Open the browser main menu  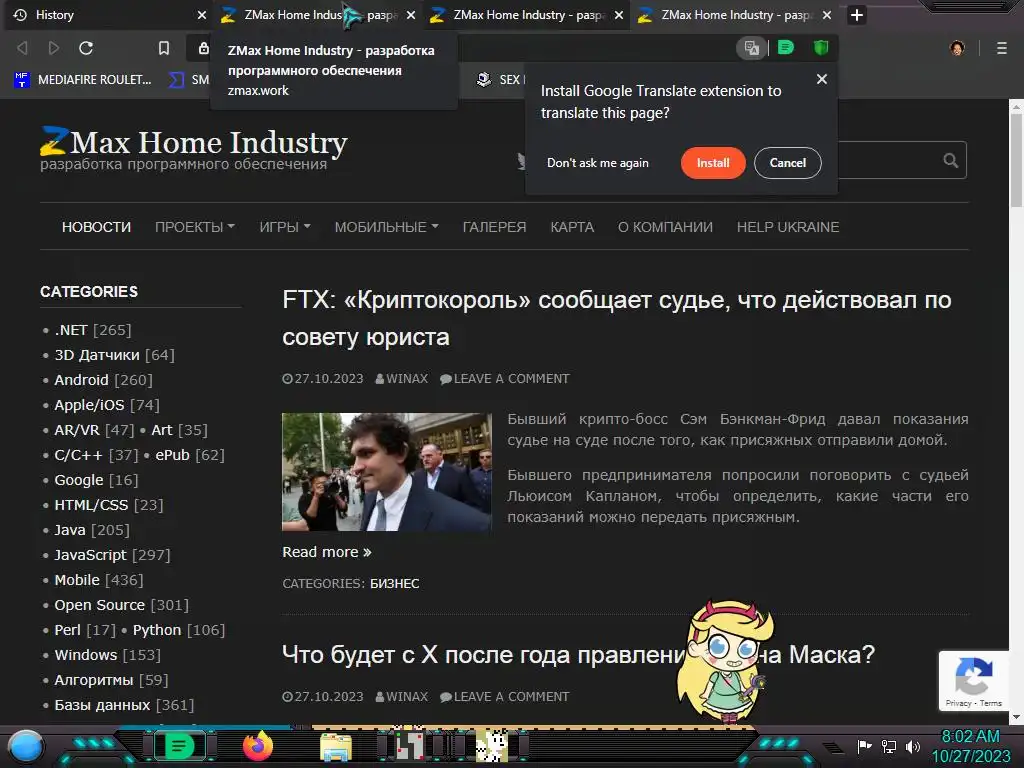click(1001, 48)
